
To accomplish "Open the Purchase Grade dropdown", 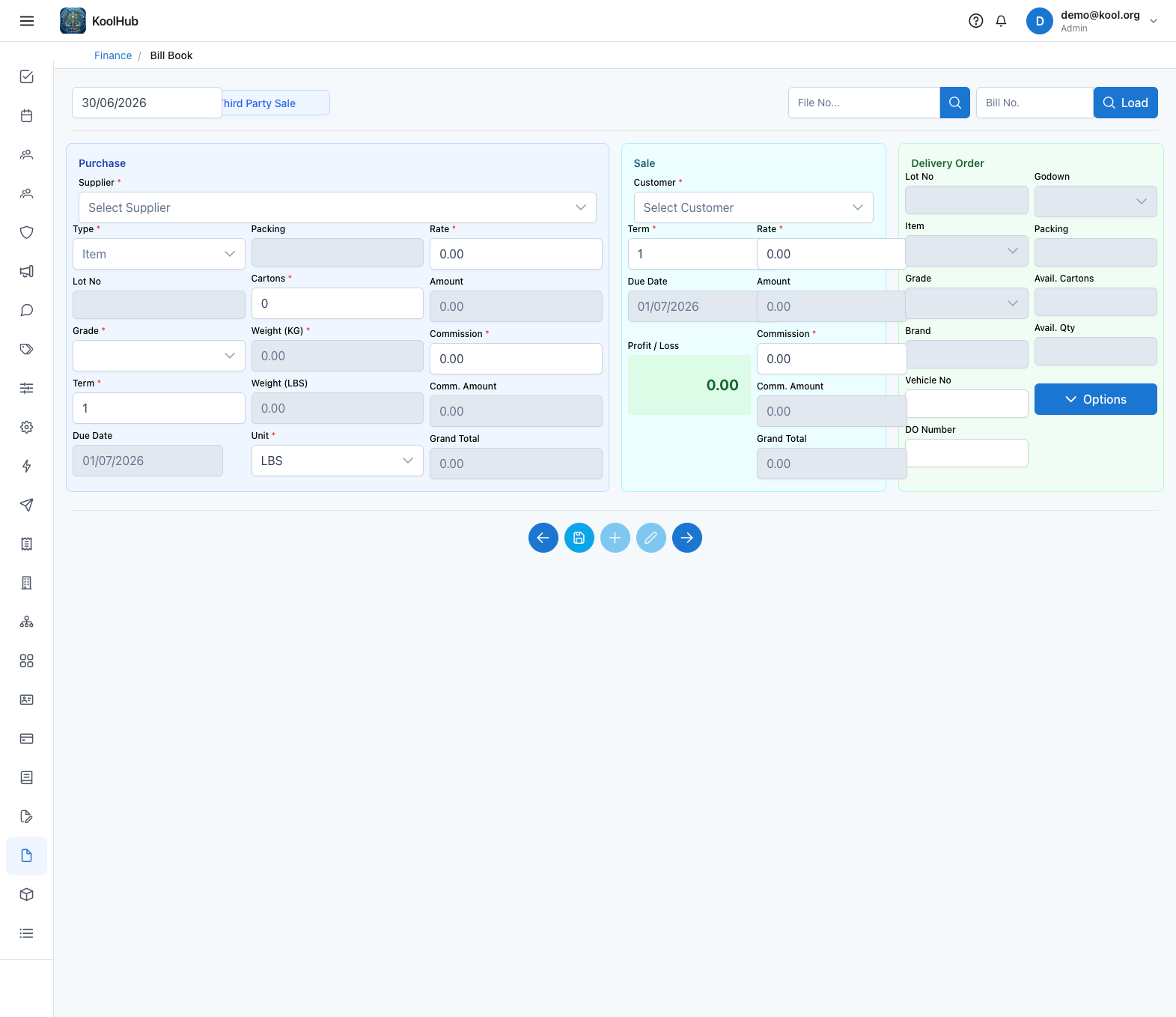I will click(159, 356).
